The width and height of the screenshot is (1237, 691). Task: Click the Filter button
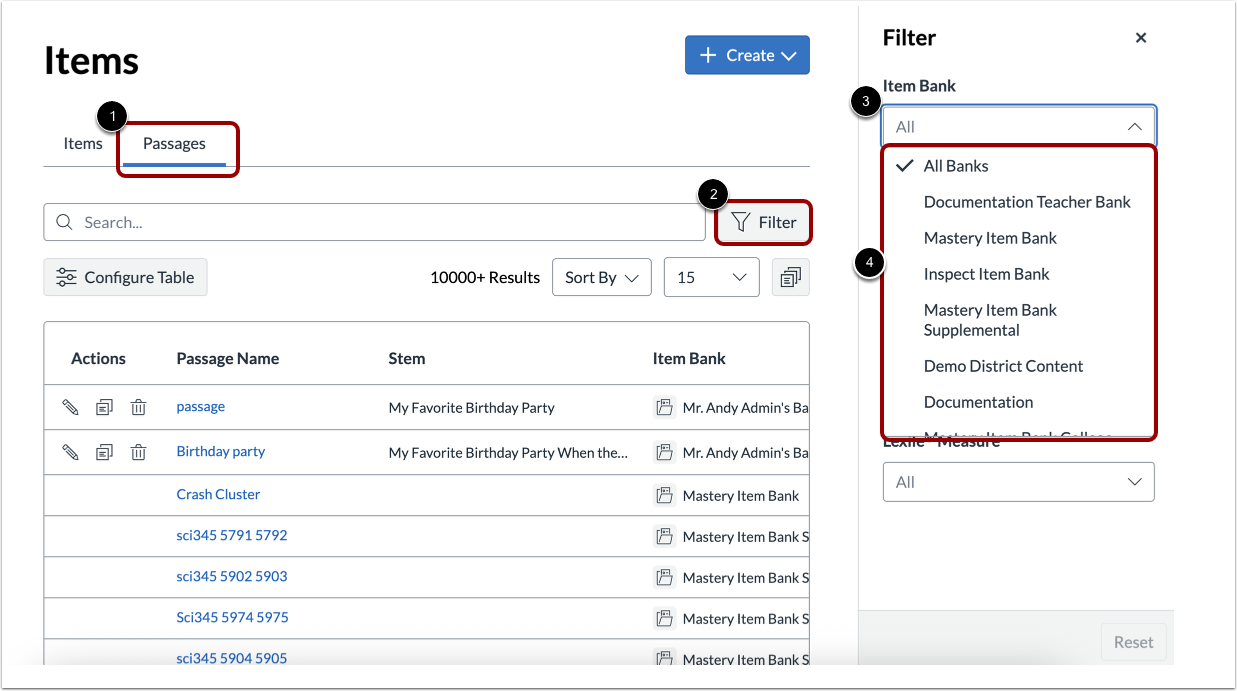pyautogui.click(x=764, y=222)
